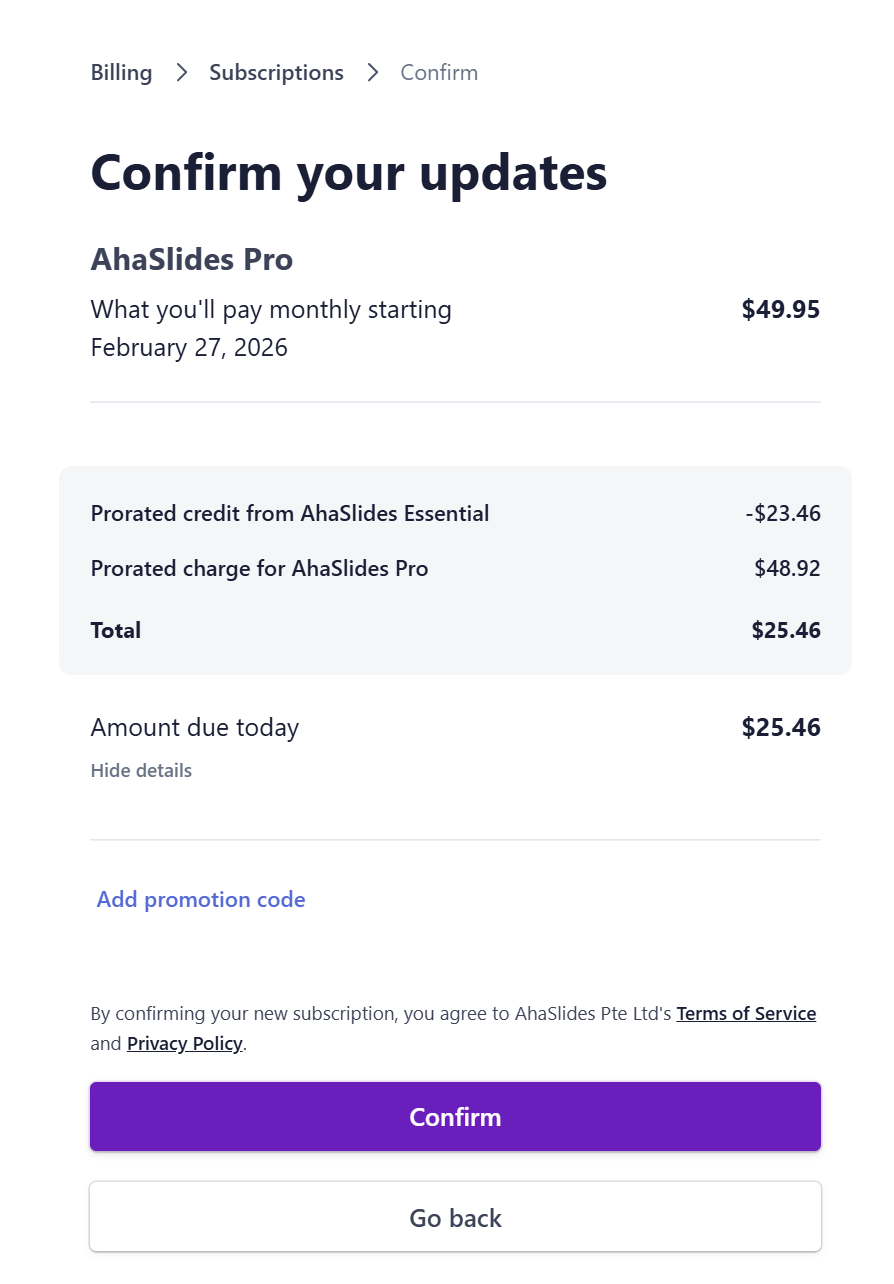Go to the Subscriptions breadcrumb
This screenshot has width=894, height=1284.
(x=276, y=73)
